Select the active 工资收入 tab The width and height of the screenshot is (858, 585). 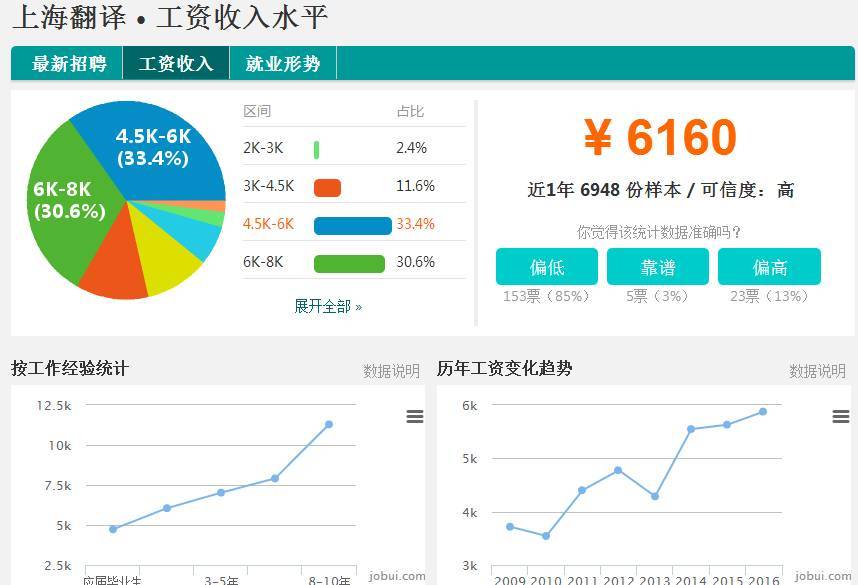[x=176, y=62]
